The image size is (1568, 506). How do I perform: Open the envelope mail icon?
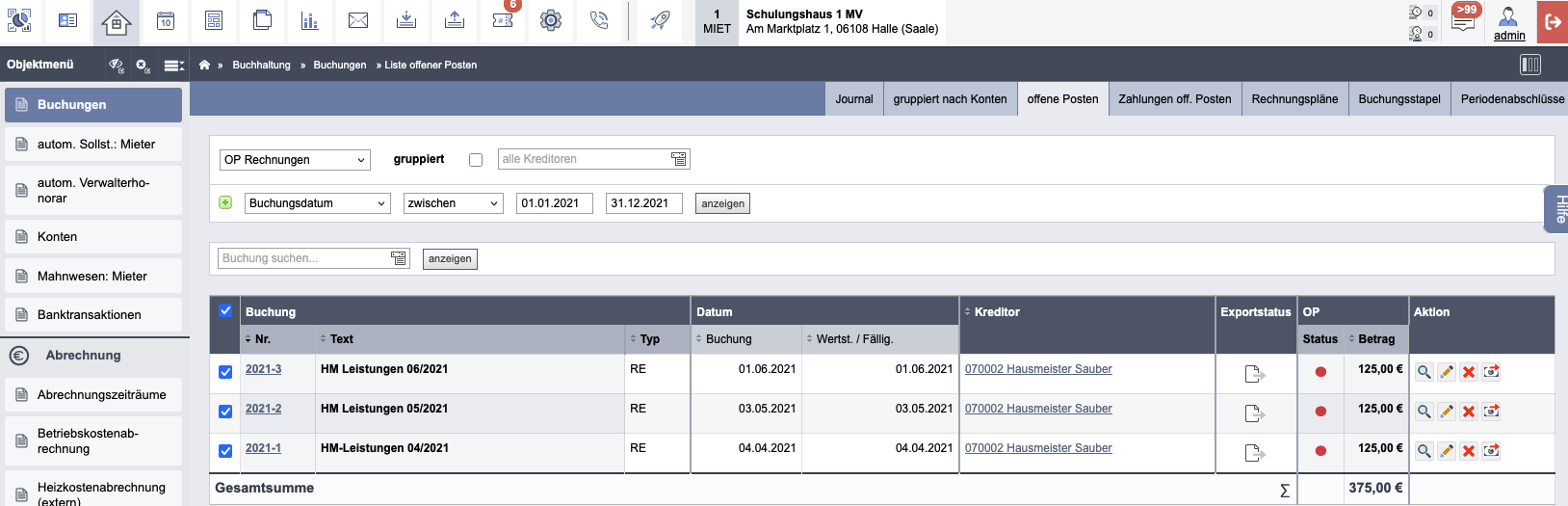(x=358, y=21)
